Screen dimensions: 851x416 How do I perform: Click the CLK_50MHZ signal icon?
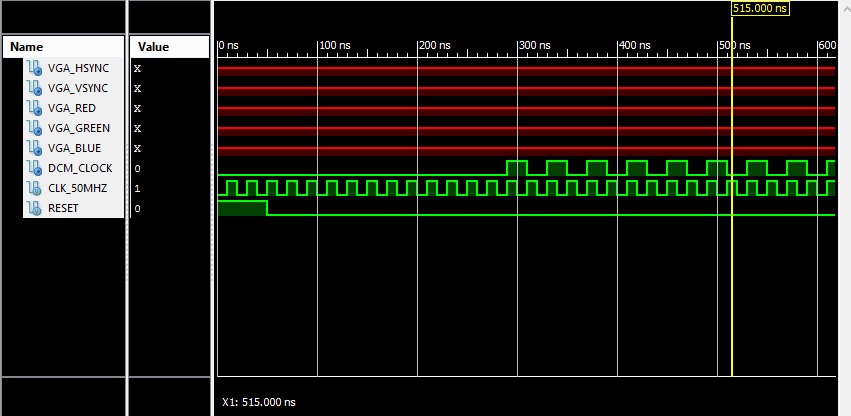35,188
